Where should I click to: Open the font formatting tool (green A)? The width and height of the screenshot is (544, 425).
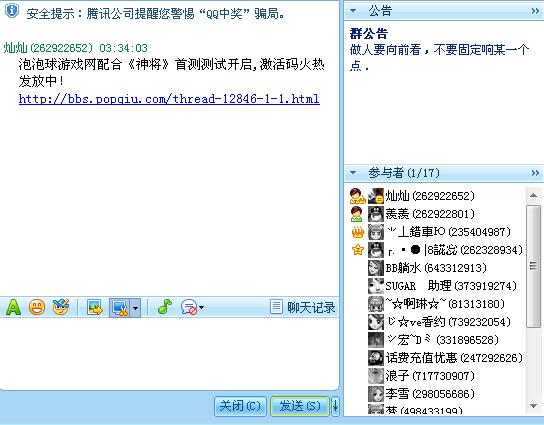[13, 307]
